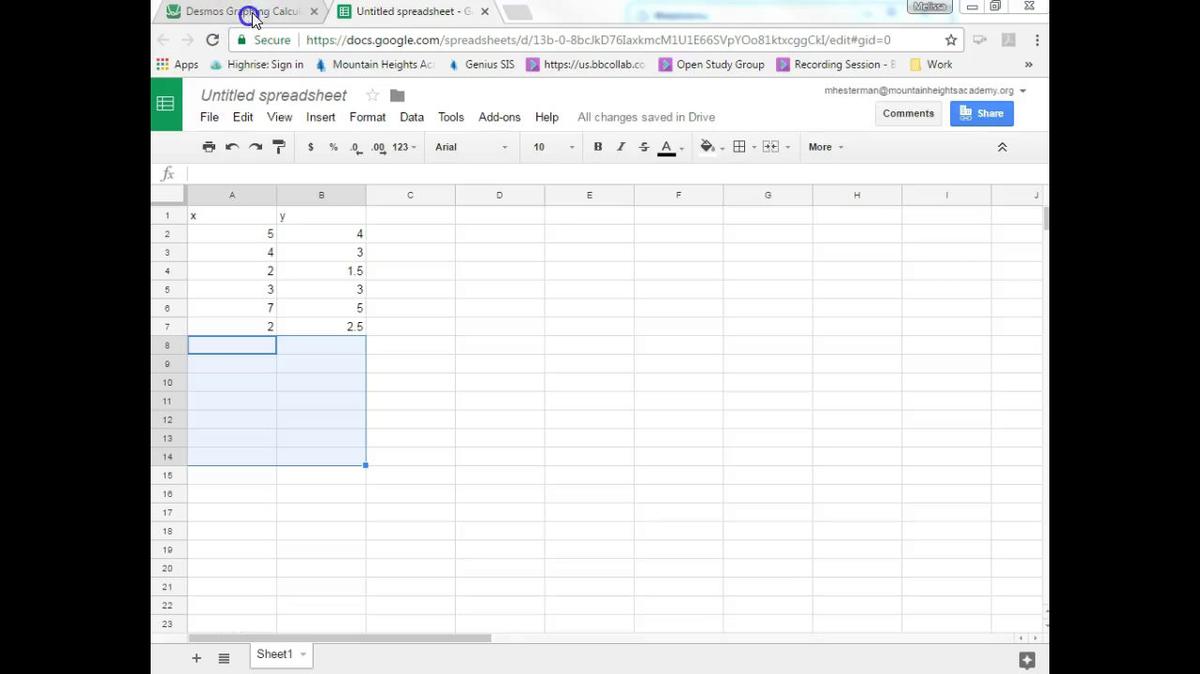Add a new sheet with plus

pos(196,658)
